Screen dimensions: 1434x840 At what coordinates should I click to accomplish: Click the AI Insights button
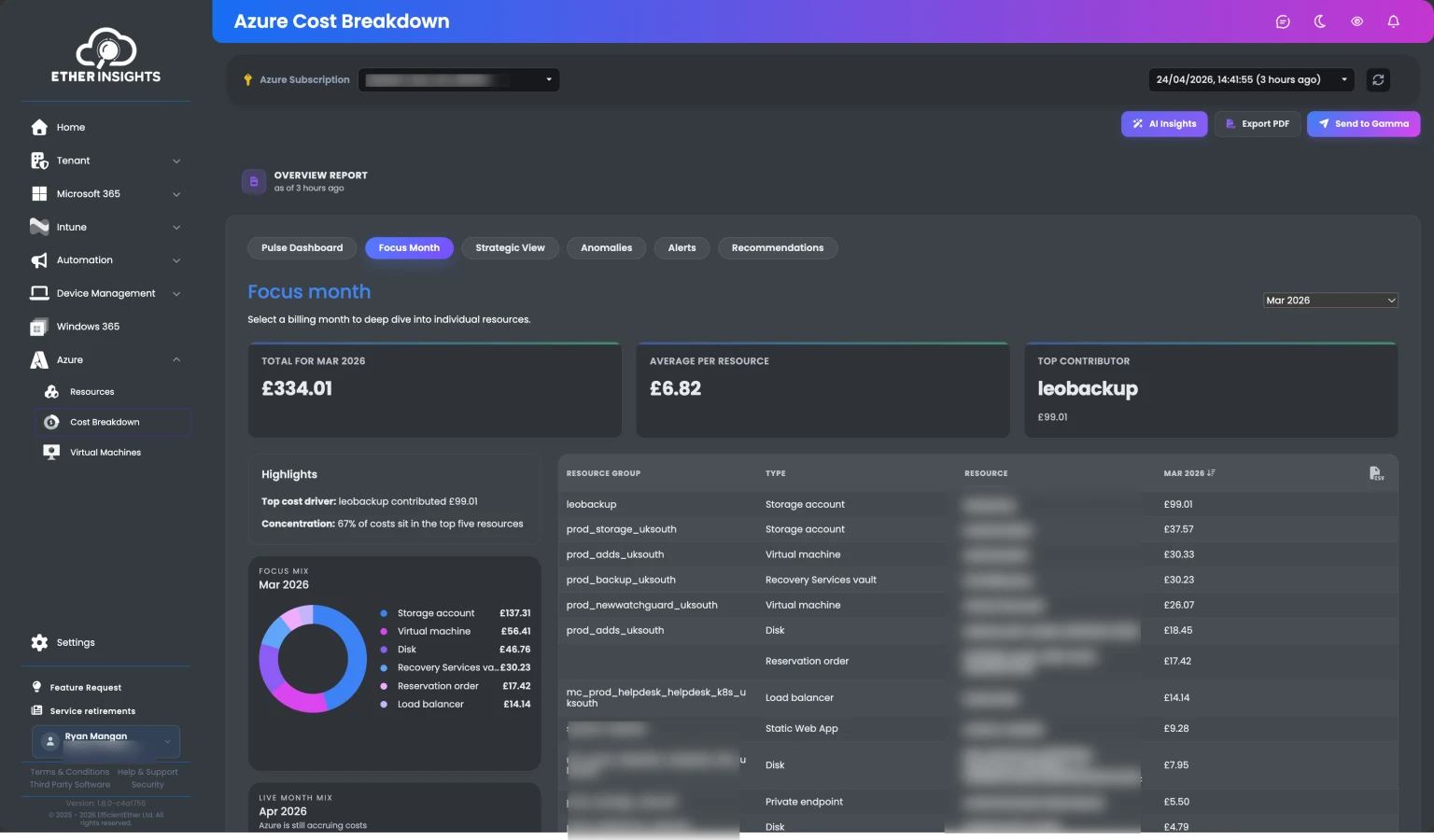(x=1164, y=124)
